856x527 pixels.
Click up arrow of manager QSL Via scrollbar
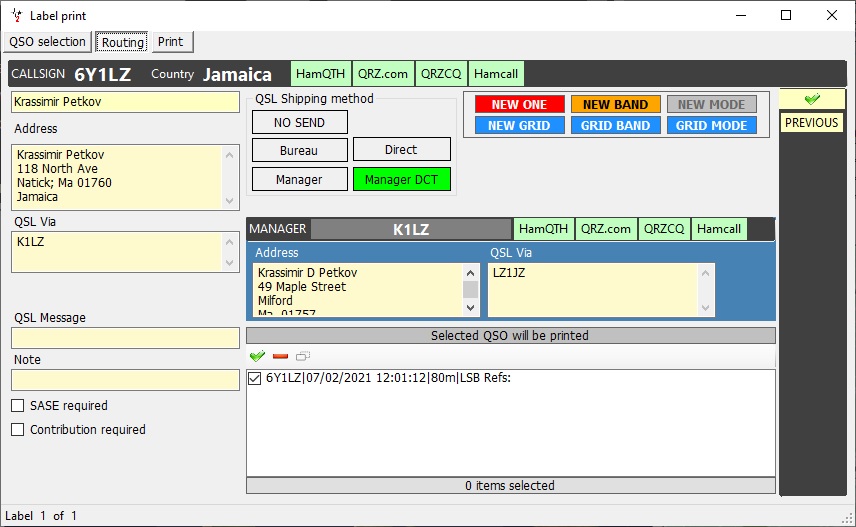pyautogui.click(x=705, y=273)
